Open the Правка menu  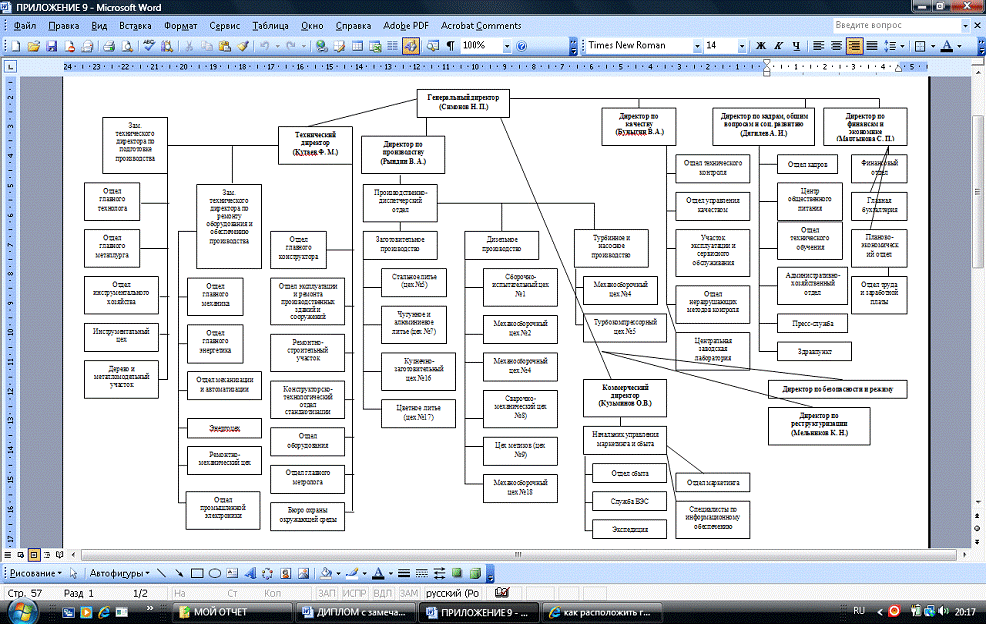pyautogui.click(x=64, y=26)
